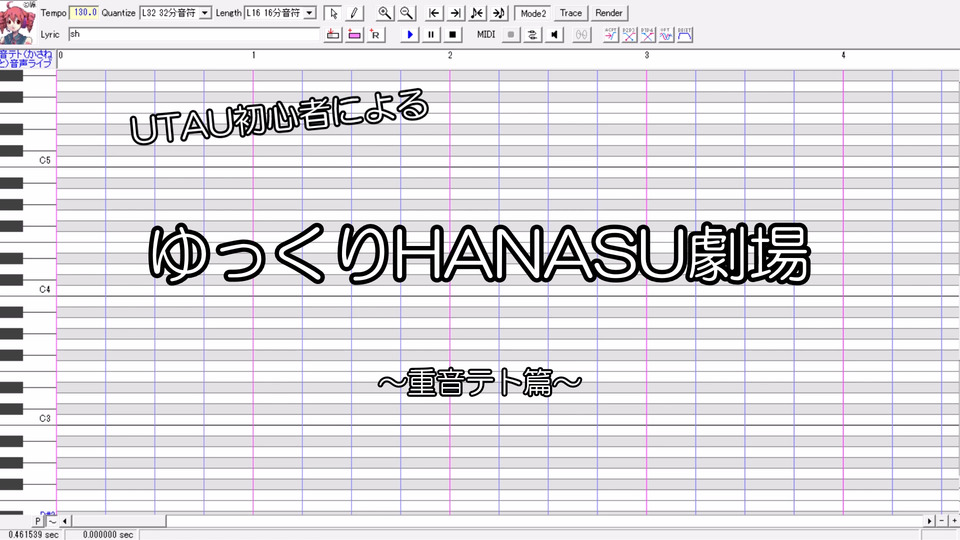Click the blue voicebank name link
The height and width of the screenshot is (540, 960).
(27, 59)
